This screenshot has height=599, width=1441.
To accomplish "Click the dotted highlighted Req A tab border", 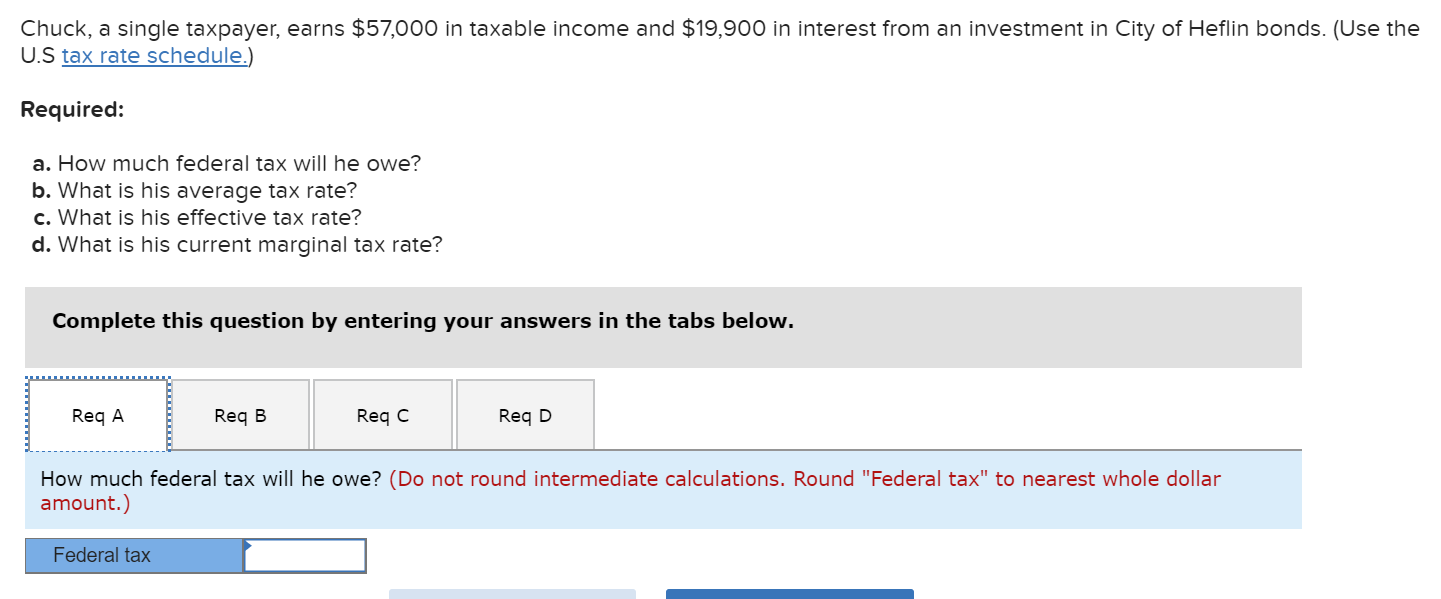I will click(97, 380).
